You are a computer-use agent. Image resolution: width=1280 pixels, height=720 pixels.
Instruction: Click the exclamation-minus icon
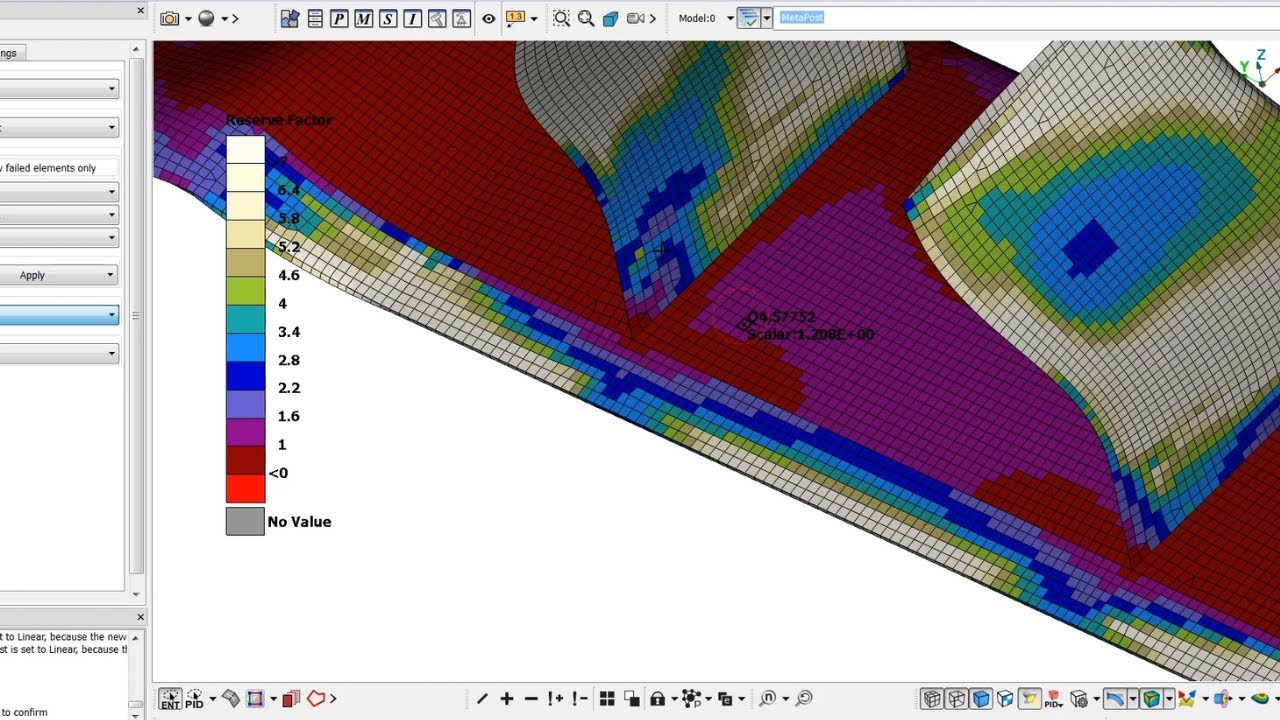pos(579,699)
